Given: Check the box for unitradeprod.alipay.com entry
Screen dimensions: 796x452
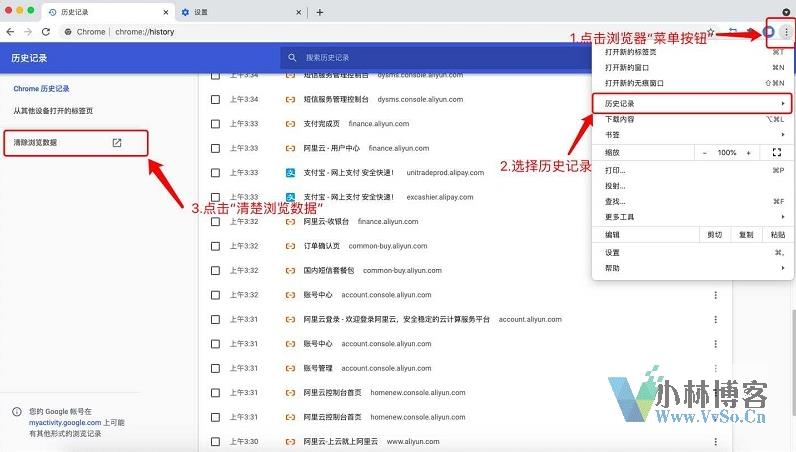Looking at the screenshot, I should 215,173.
